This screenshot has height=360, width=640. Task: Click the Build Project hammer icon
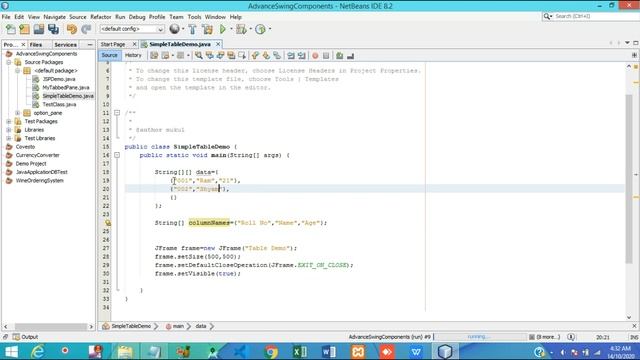pos(192,29)
